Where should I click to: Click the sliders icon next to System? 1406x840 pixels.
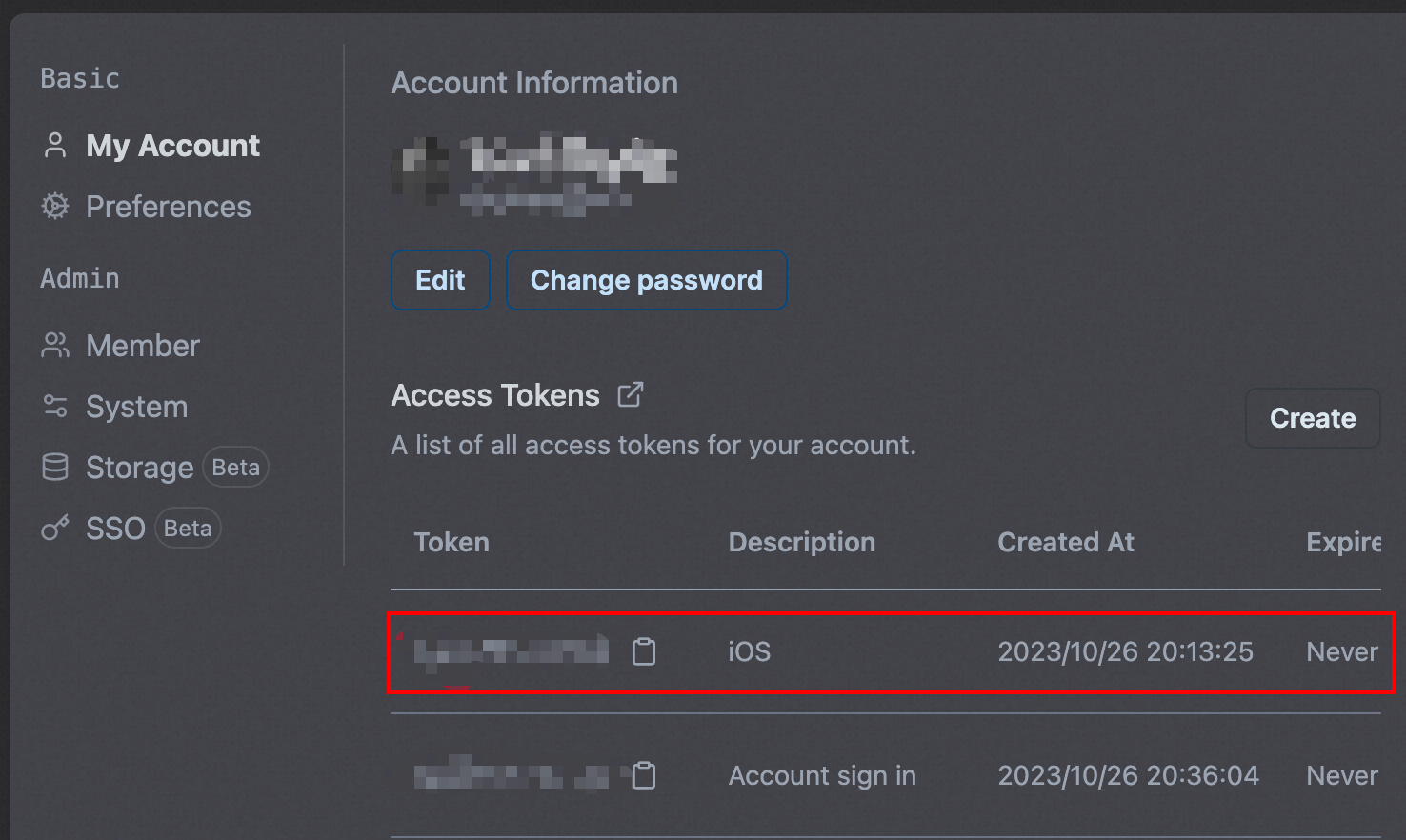55,407
